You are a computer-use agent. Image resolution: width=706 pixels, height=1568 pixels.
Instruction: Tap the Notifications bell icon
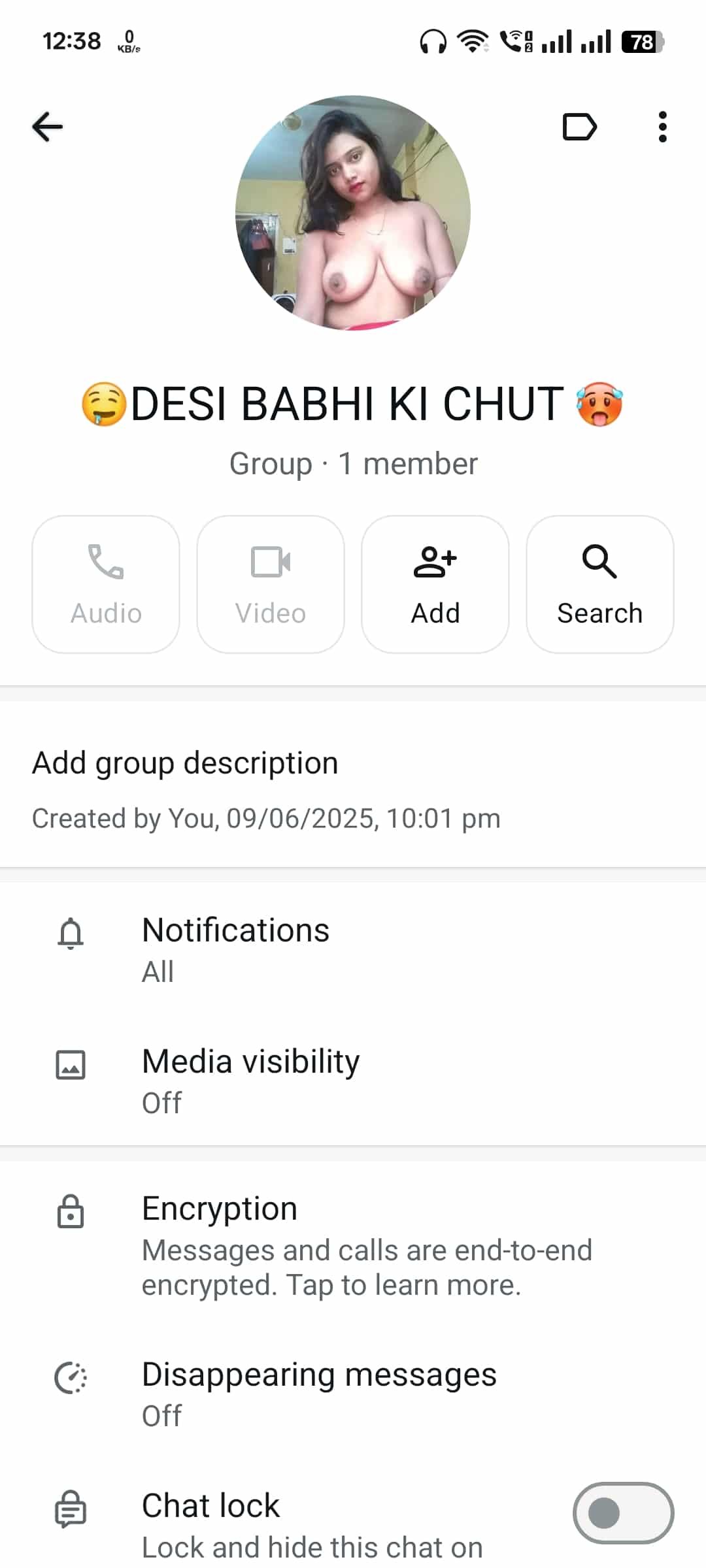(71, 933)
